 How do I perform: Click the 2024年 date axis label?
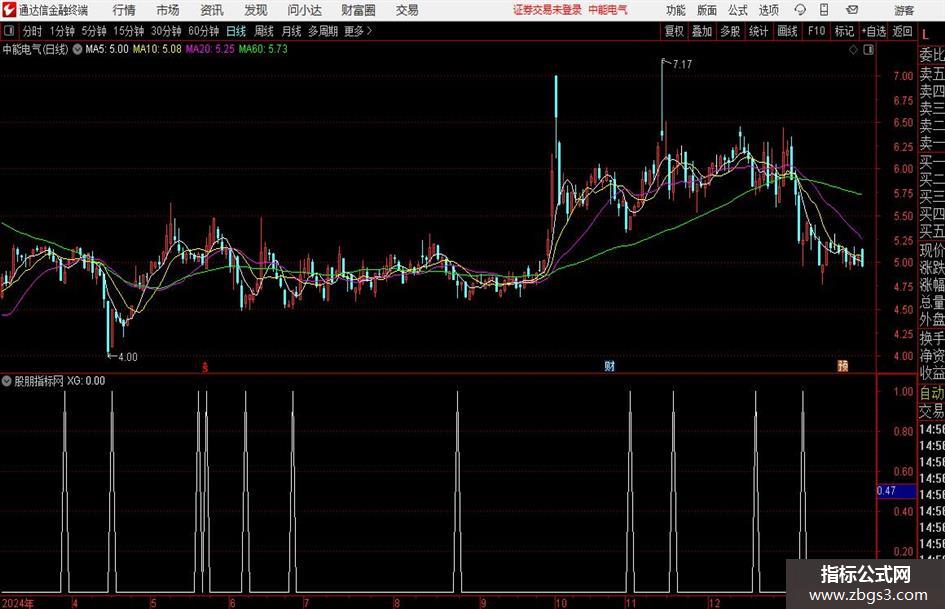(17, 603)
